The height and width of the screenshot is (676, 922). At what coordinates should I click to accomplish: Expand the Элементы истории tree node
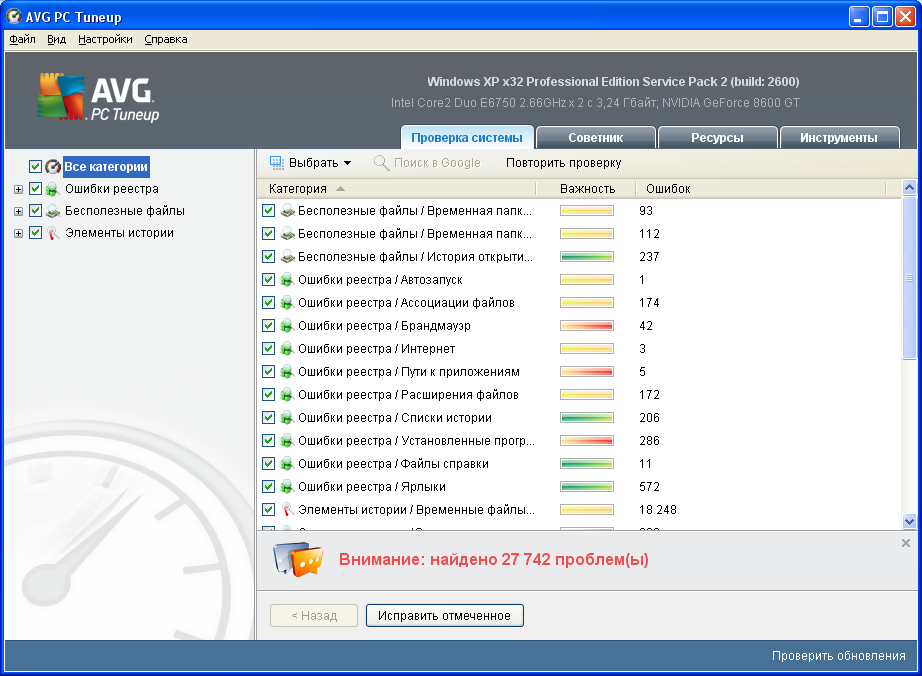pos(18,233)
